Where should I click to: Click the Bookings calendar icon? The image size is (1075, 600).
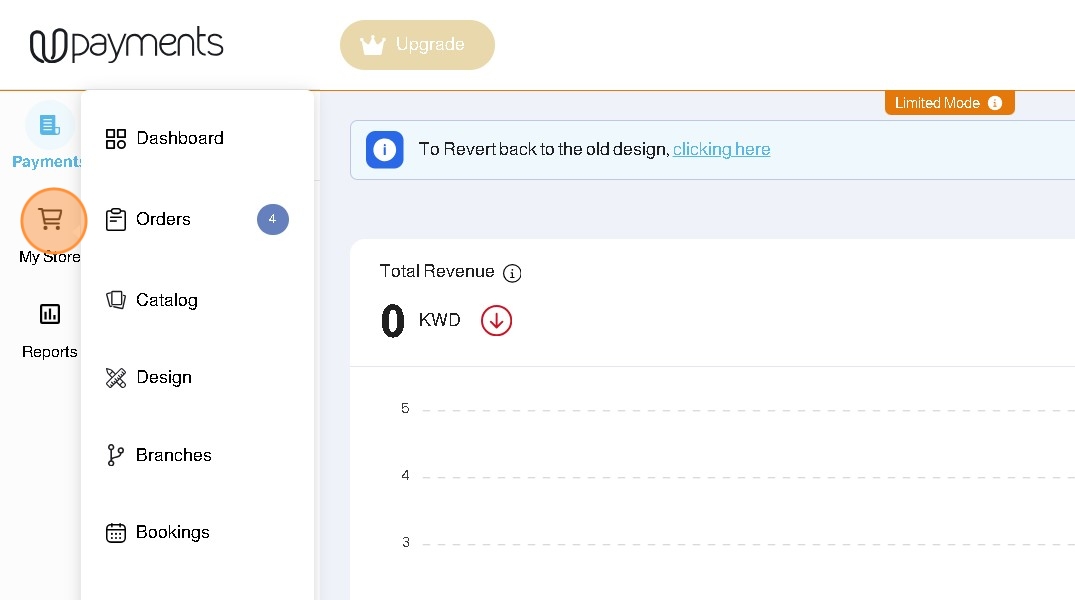pos(116,533)
